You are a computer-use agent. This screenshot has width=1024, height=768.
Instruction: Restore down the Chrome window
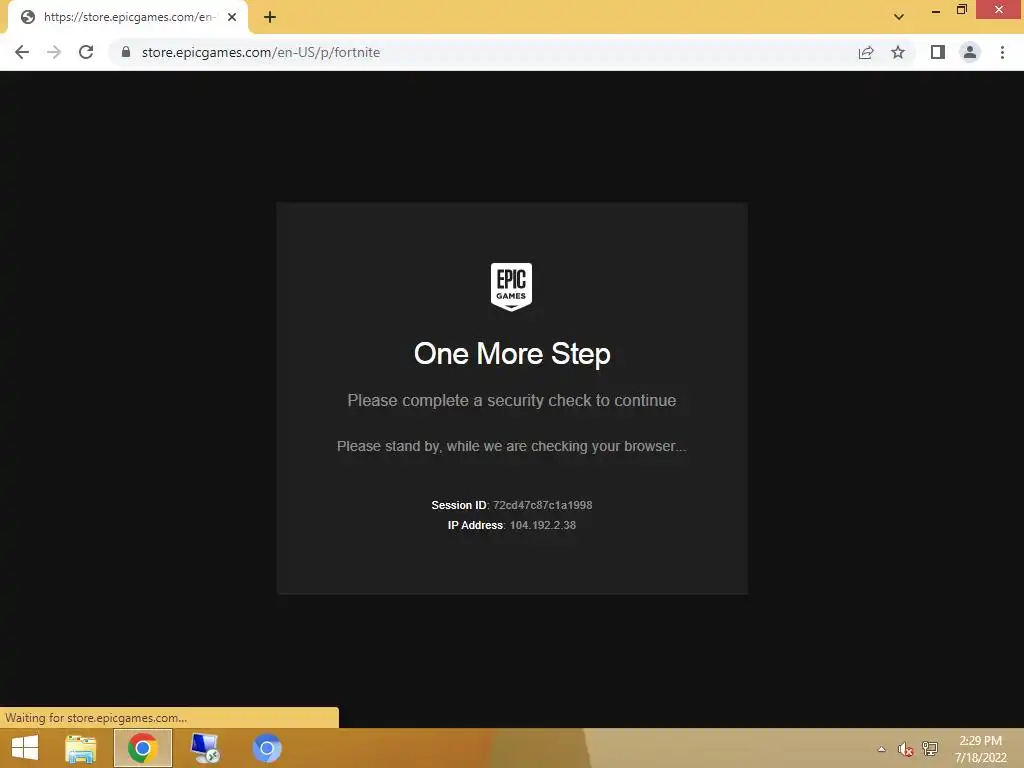click(961, 10)
